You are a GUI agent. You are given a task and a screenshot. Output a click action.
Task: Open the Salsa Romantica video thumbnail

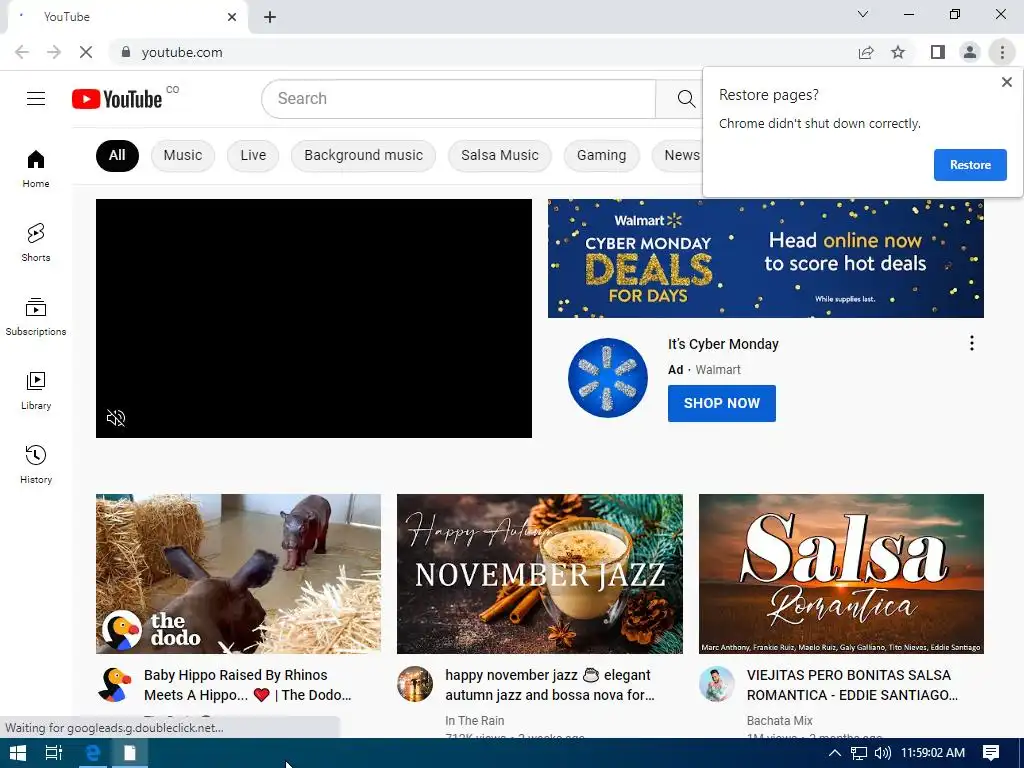[841, 573]
